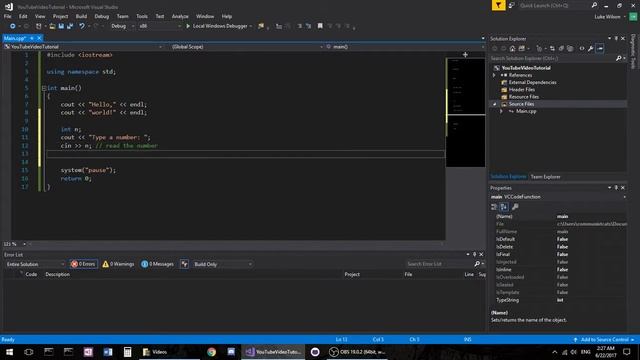Screen dimensions: 640x360
Task: Close the Main.cpp tab
Action: point(39,38)
